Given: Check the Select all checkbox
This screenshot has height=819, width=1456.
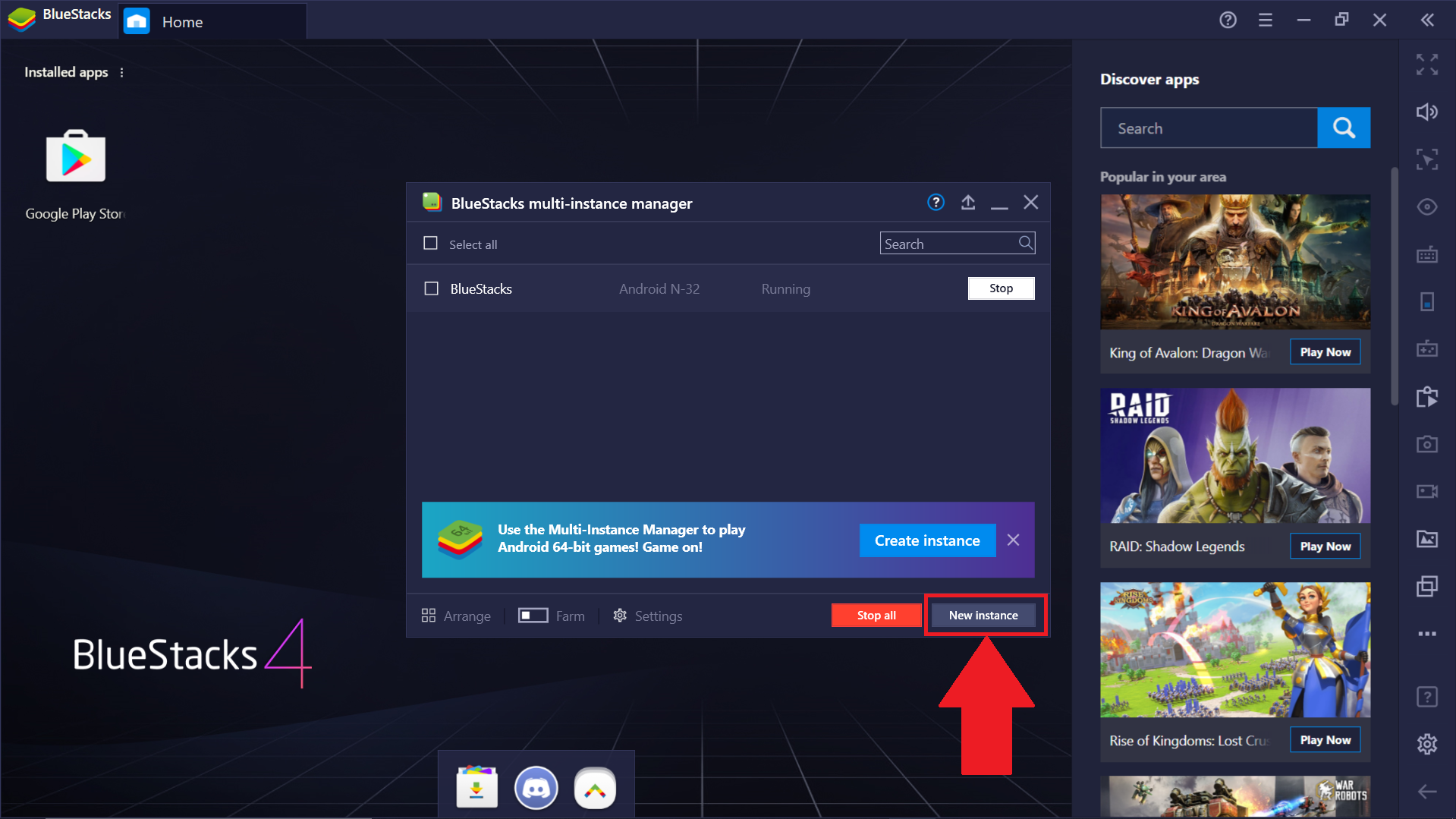Looking at the screenshot, I should pos(430,243).
